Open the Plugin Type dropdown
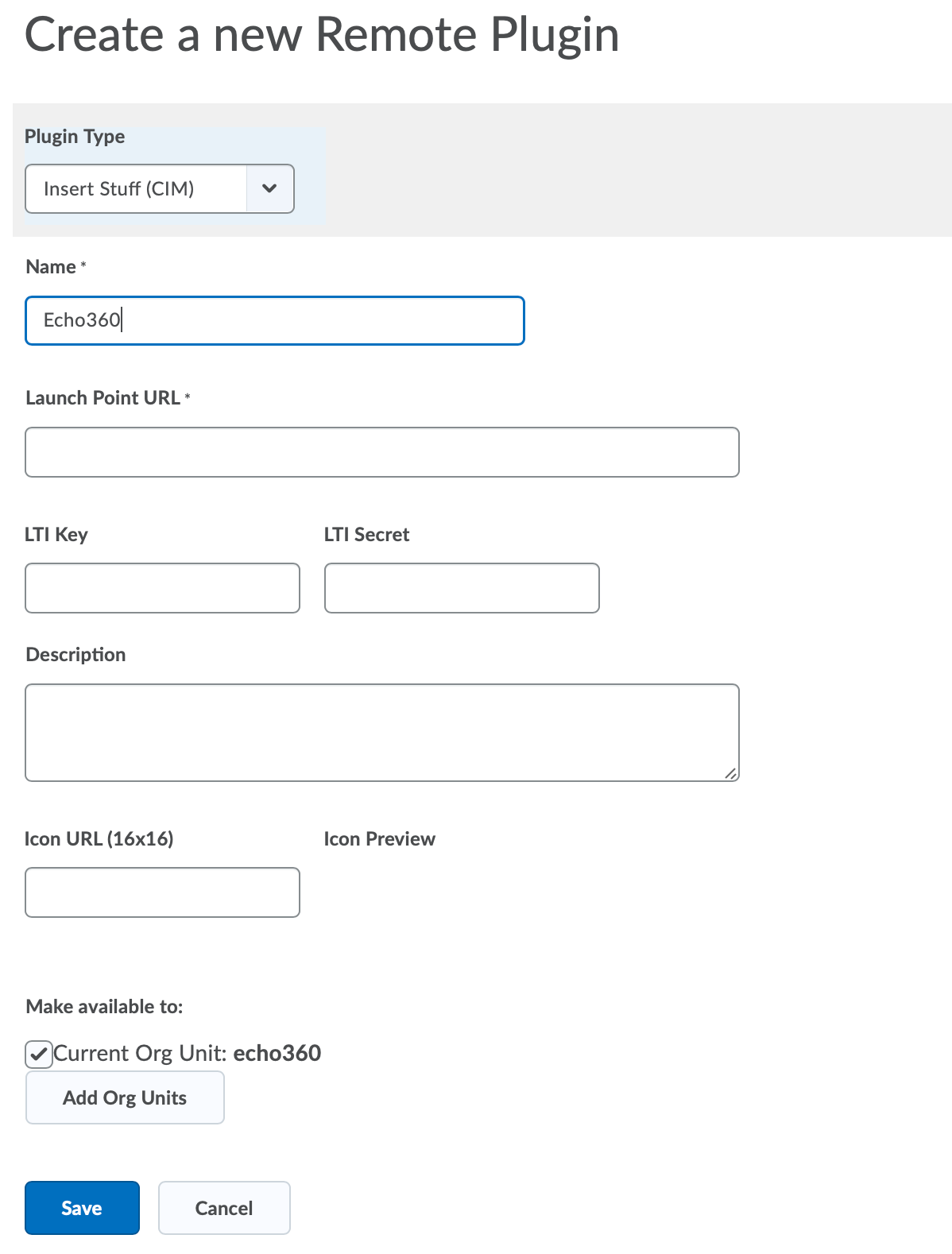 pos(160,188)
